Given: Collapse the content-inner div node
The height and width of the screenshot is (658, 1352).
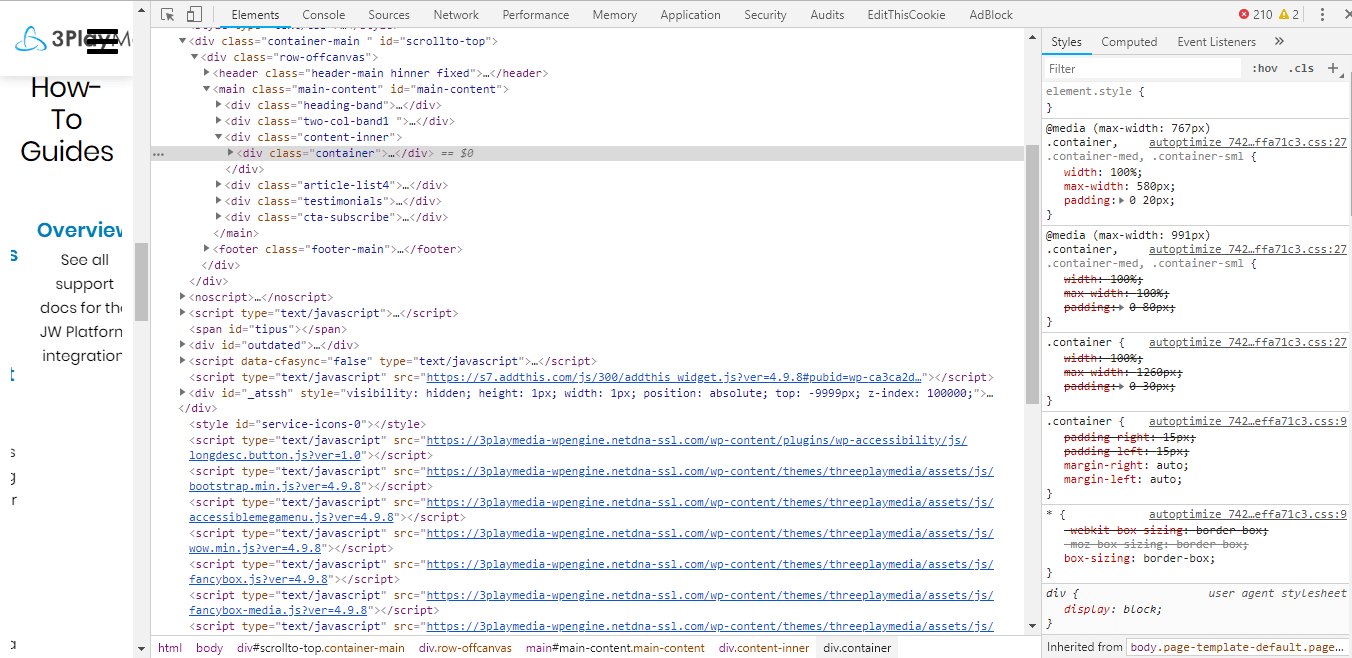Looking at the screenshot, I should click(219, 138).
